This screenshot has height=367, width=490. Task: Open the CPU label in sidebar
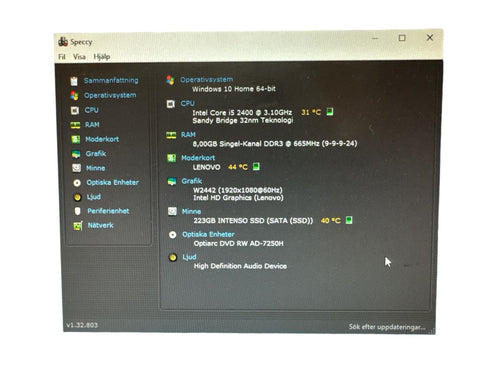(x=92, y=110)
